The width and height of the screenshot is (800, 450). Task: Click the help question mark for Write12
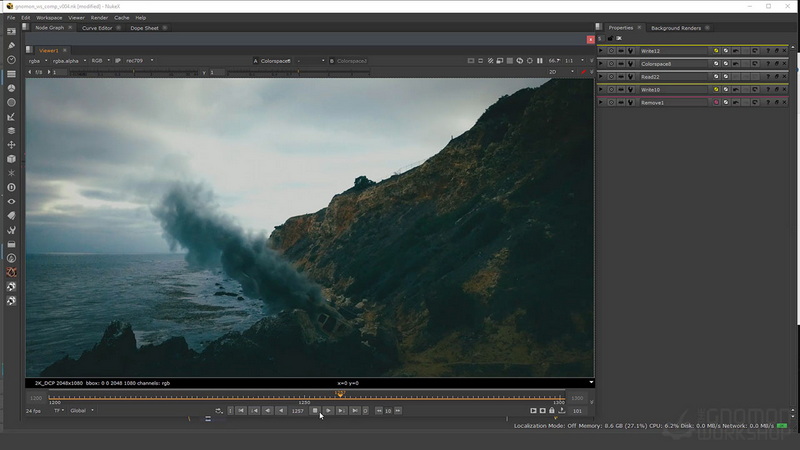768,51
